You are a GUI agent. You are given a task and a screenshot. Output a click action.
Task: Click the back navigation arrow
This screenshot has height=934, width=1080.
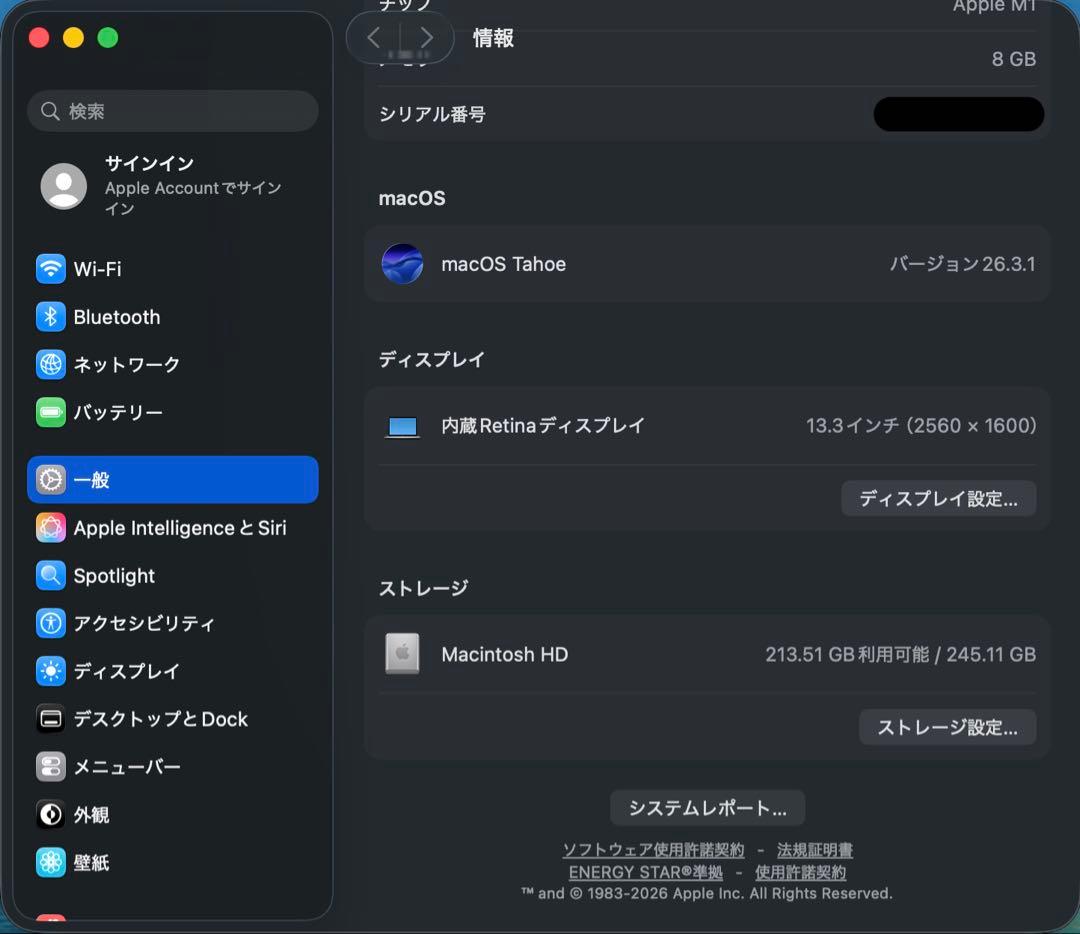(x=374, y=37)
